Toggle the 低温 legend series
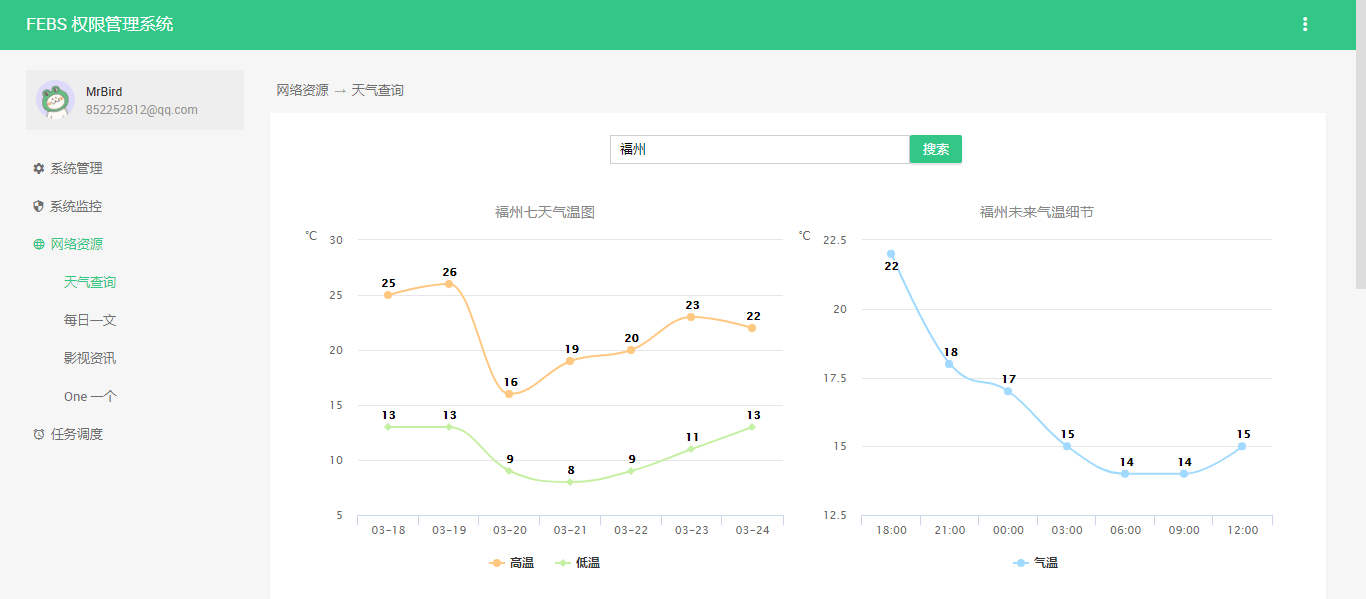 pyautogui.click(x=578, y=563)
